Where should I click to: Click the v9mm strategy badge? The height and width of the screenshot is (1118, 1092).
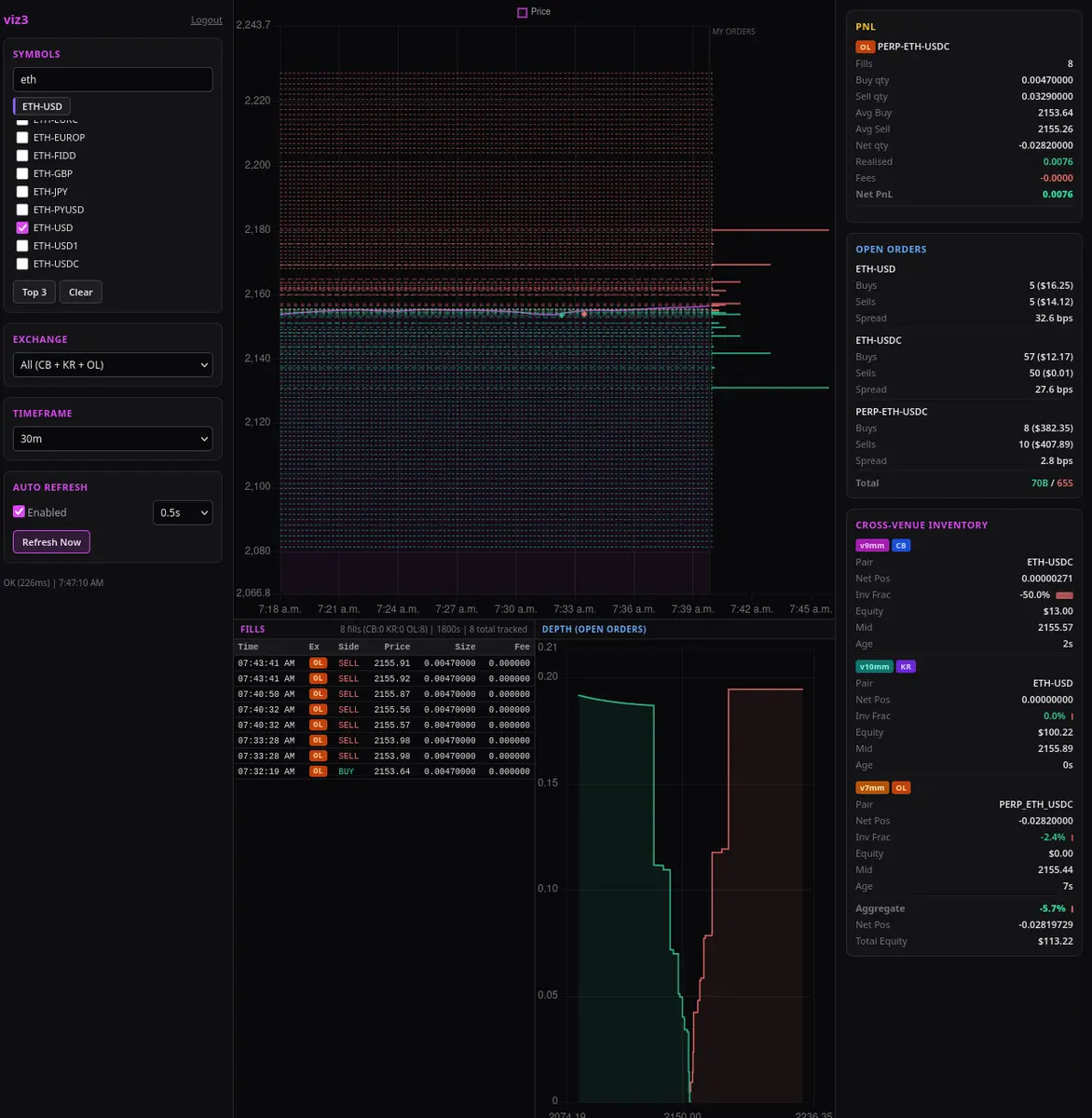pos(872,546)
